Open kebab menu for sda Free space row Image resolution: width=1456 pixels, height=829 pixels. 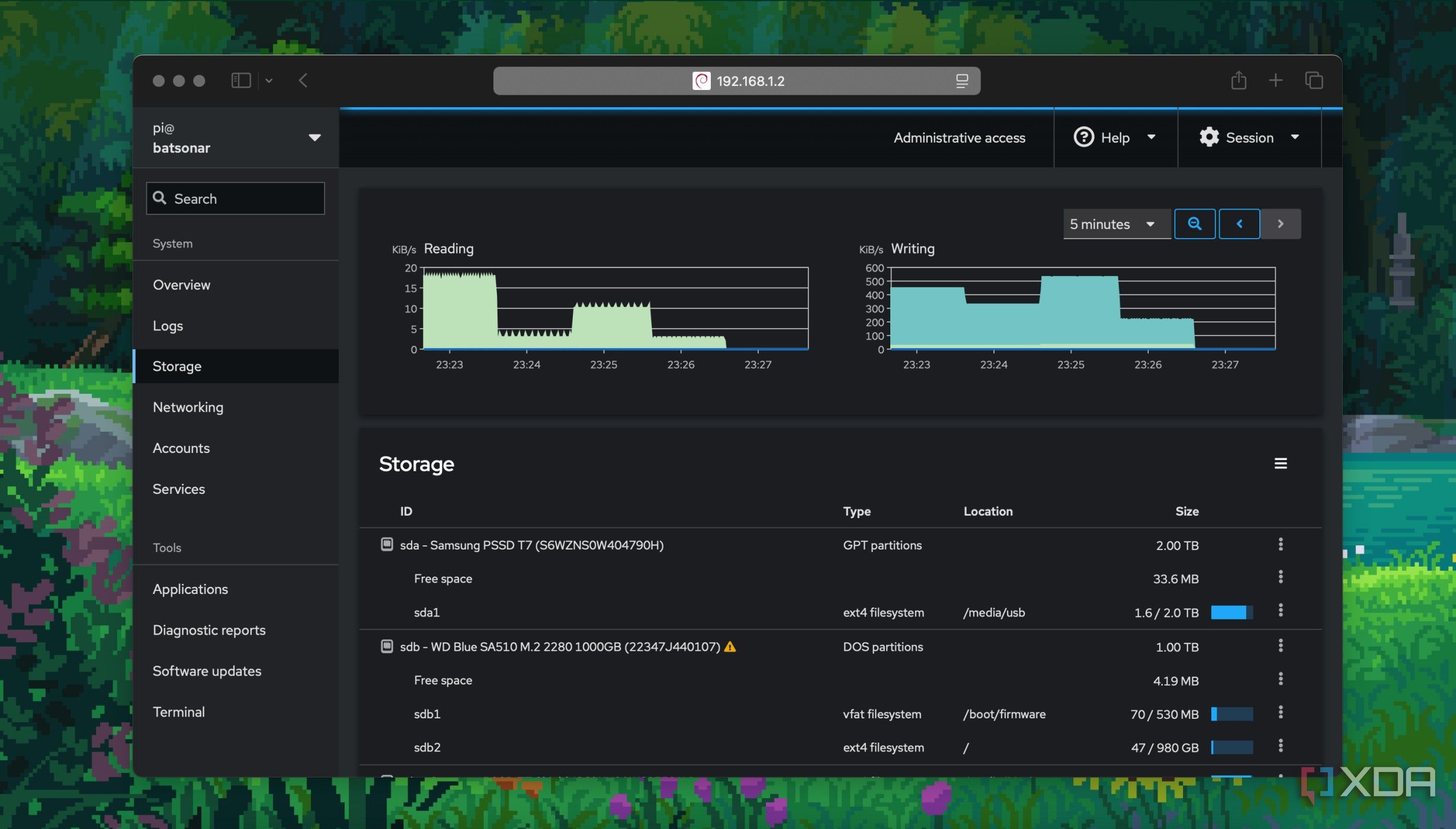point(1281,577)
